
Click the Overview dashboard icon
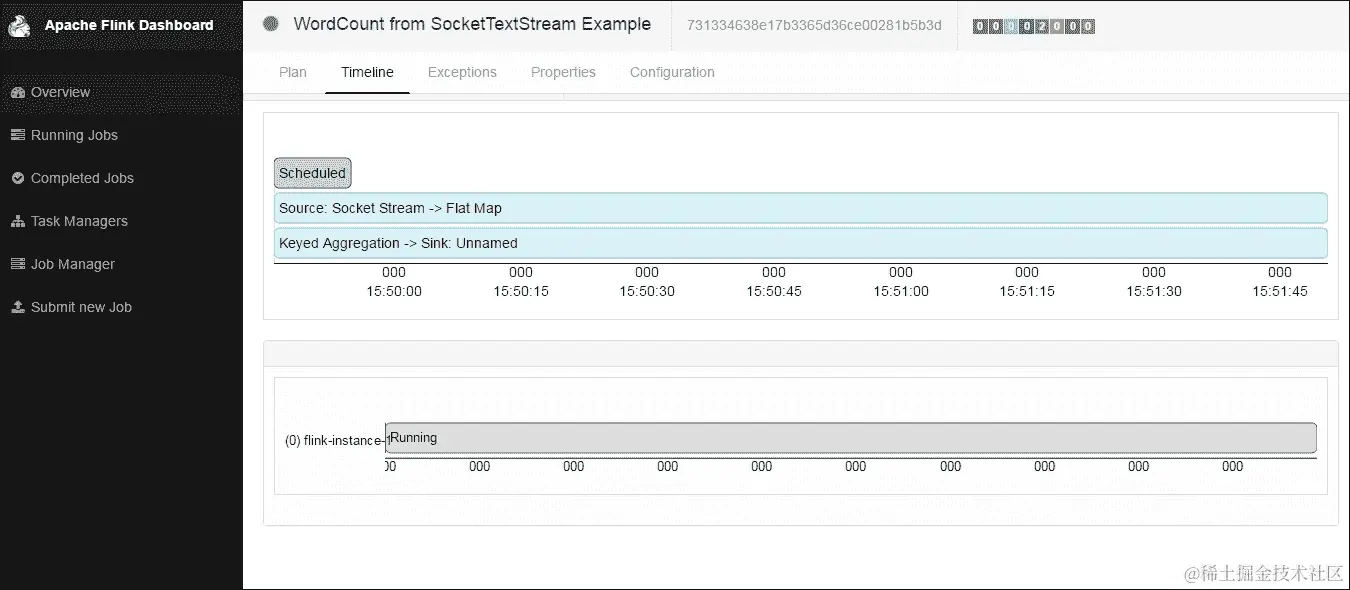point(17,92)
